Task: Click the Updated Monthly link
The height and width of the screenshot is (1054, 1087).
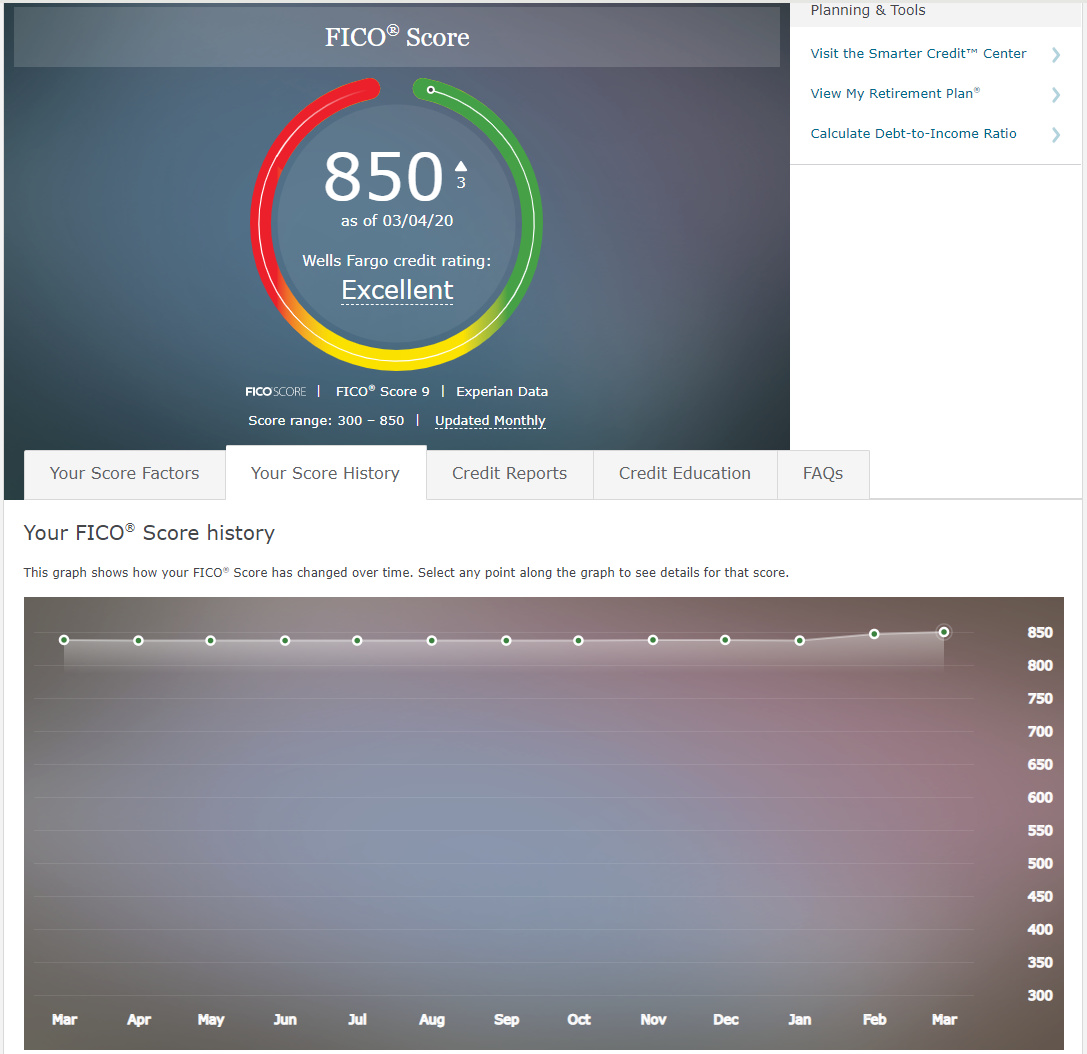Action: (x=490, y=421)
